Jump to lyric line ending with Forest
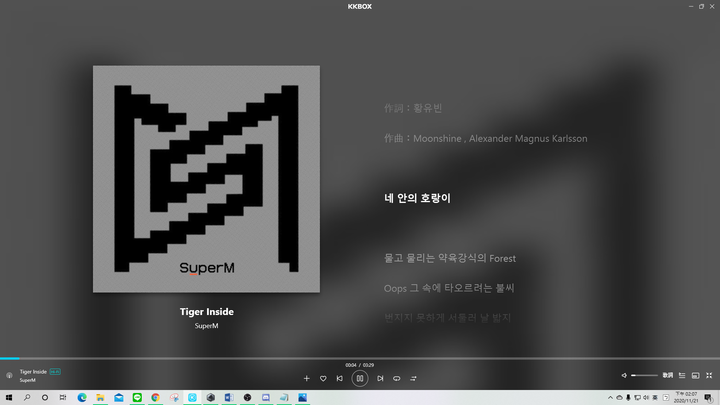 pos(450,258)
